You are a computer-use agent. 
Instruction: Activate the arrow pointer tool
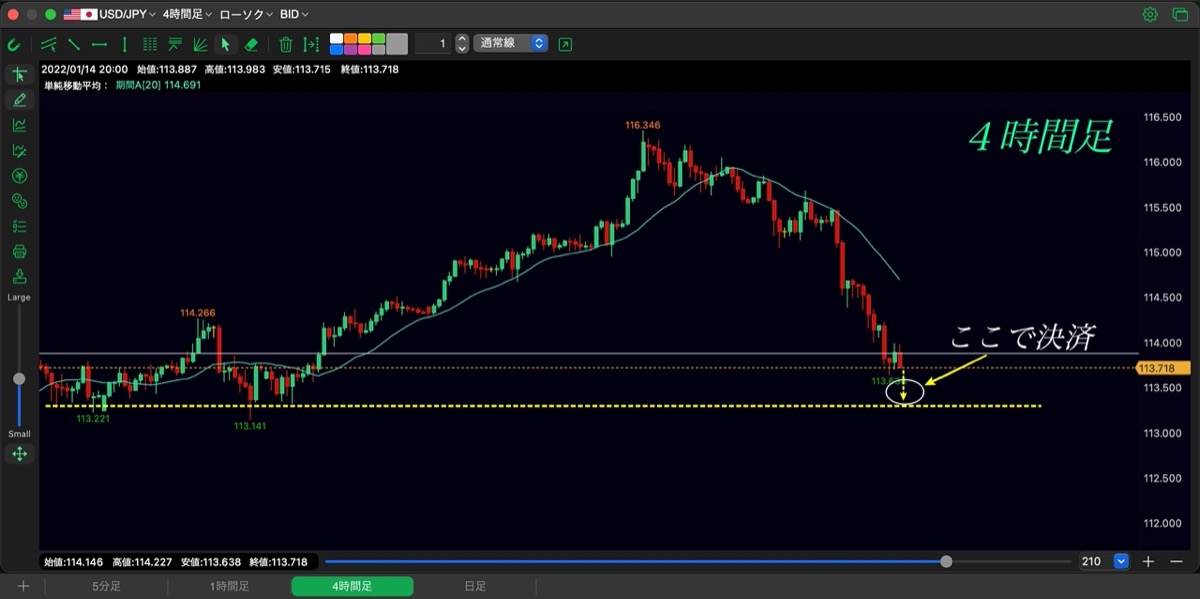click(x=226, y=44)
